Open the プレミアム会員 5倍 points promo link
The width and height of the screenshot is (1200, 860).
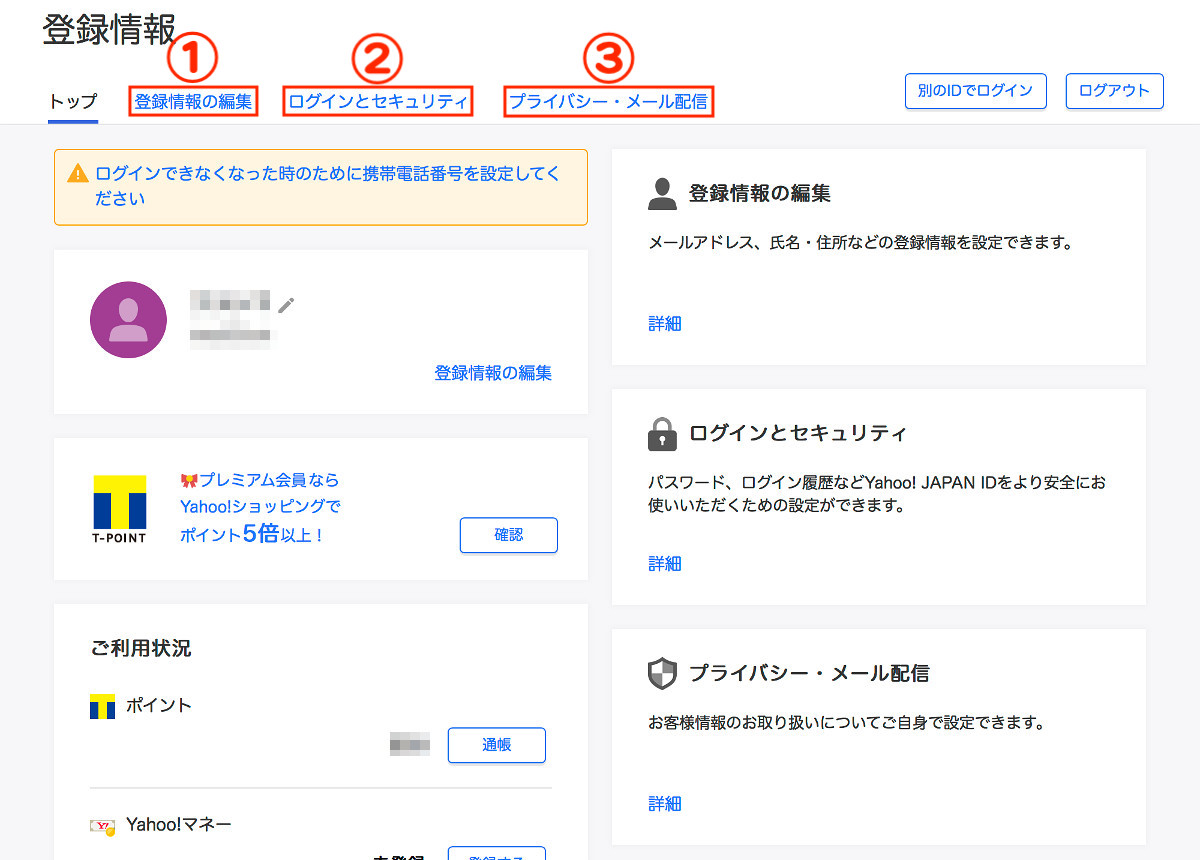click(x=260, y=507)
